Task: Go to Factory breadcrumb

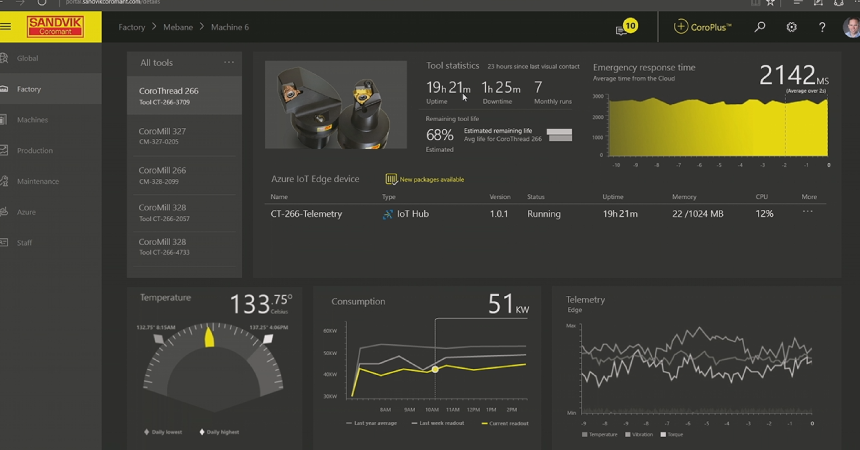Action: (x=132, y=27)
